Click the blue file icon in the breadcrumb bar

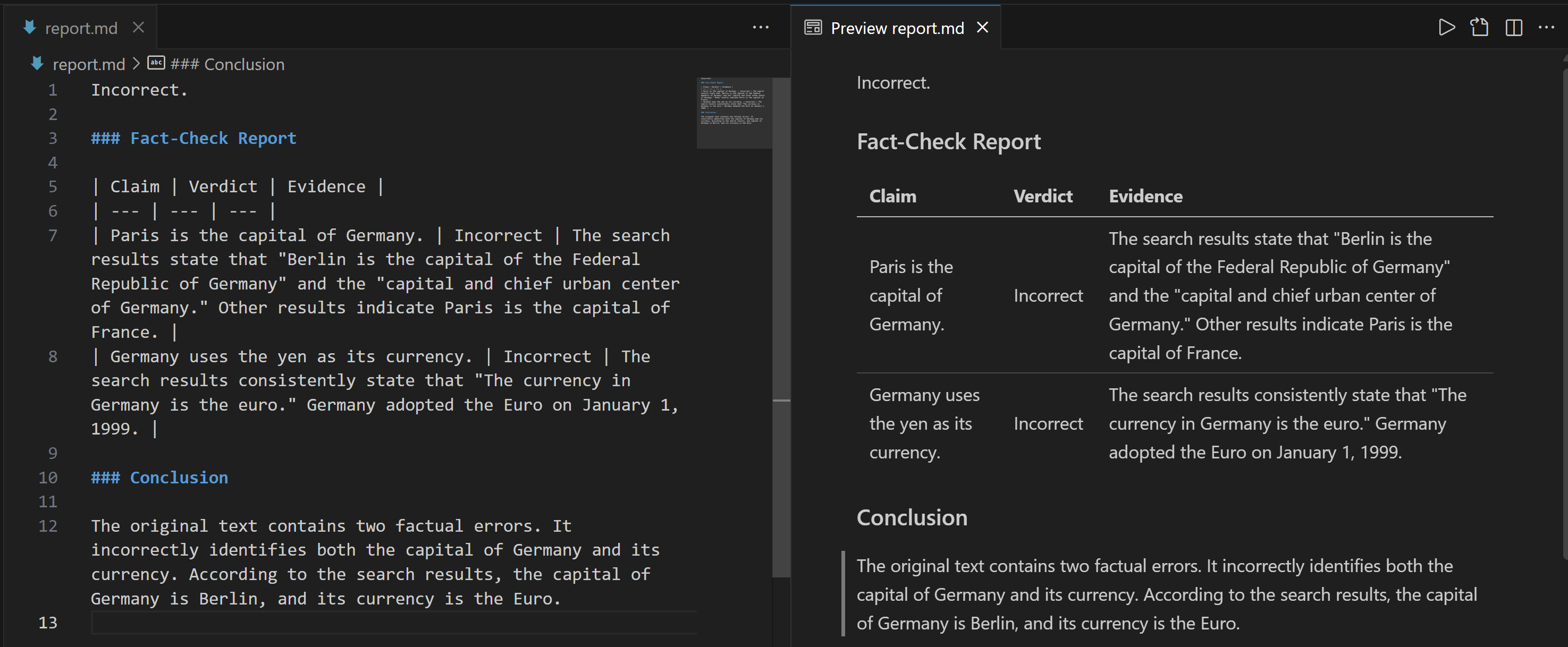[37, 63]
